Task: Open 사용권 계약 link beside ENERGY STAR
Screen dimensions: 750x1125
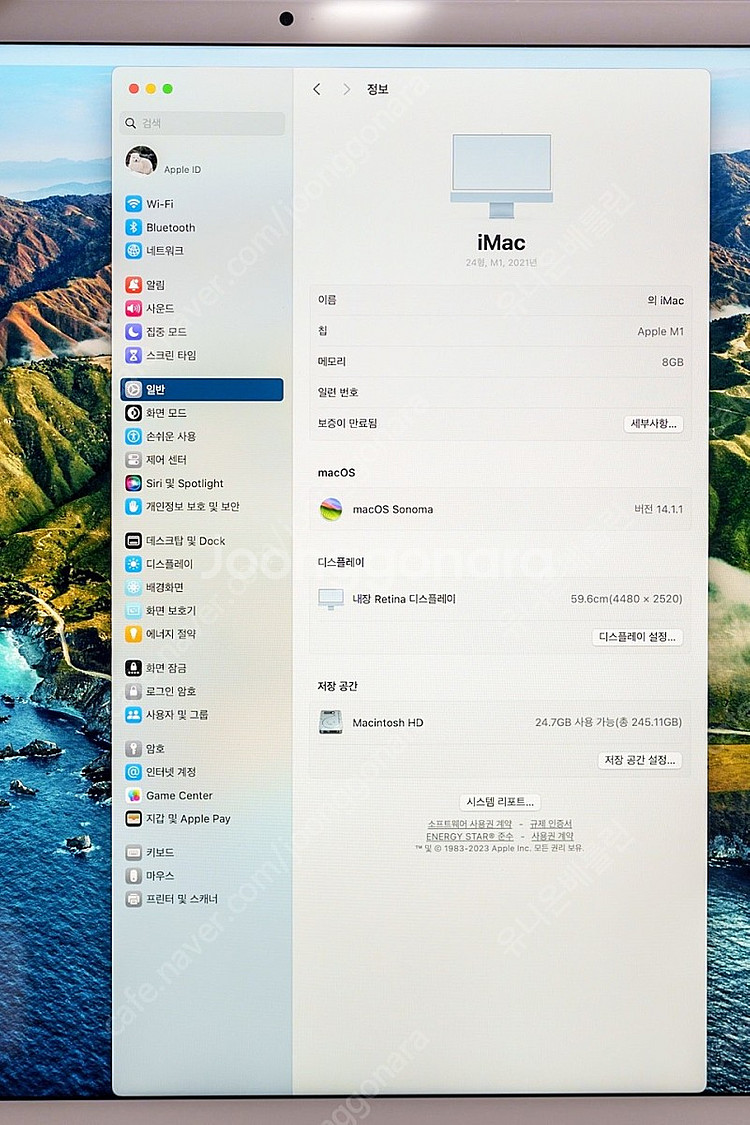Action: pos(552,837)
